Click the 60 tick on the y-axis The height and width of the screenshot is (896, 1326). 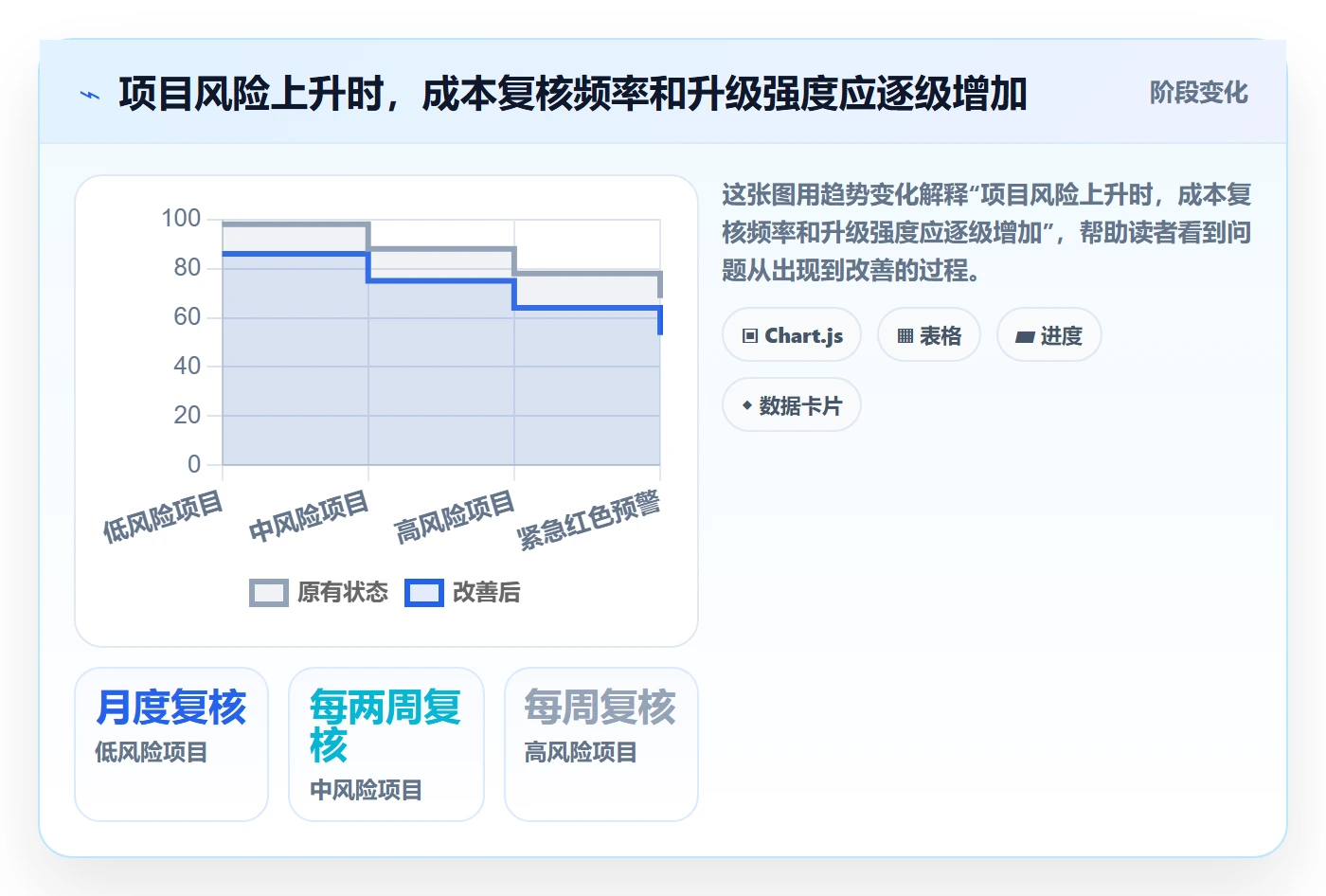click(188, 317)
